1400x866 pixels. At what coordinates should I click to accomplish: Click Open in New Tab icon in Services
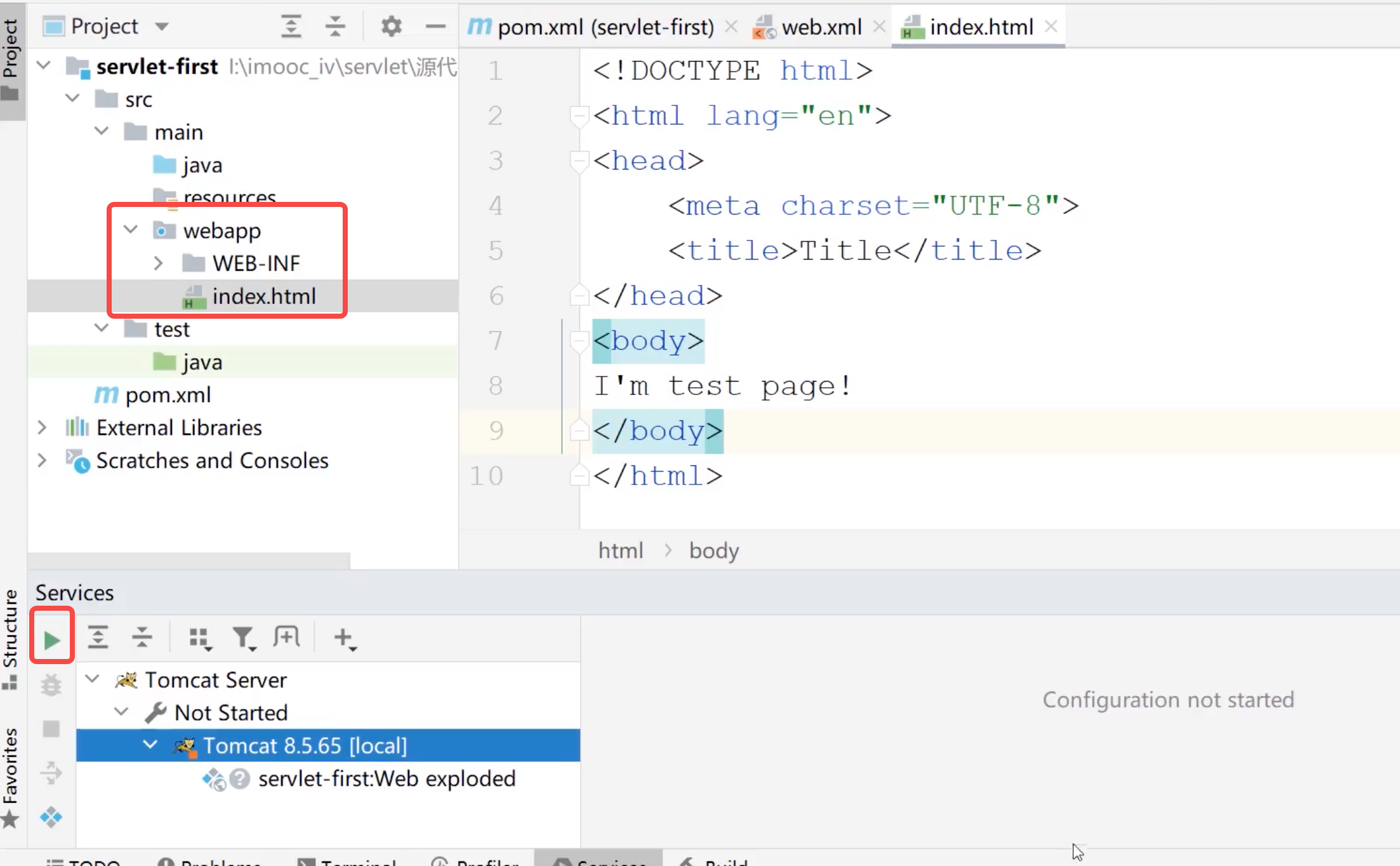286,637
